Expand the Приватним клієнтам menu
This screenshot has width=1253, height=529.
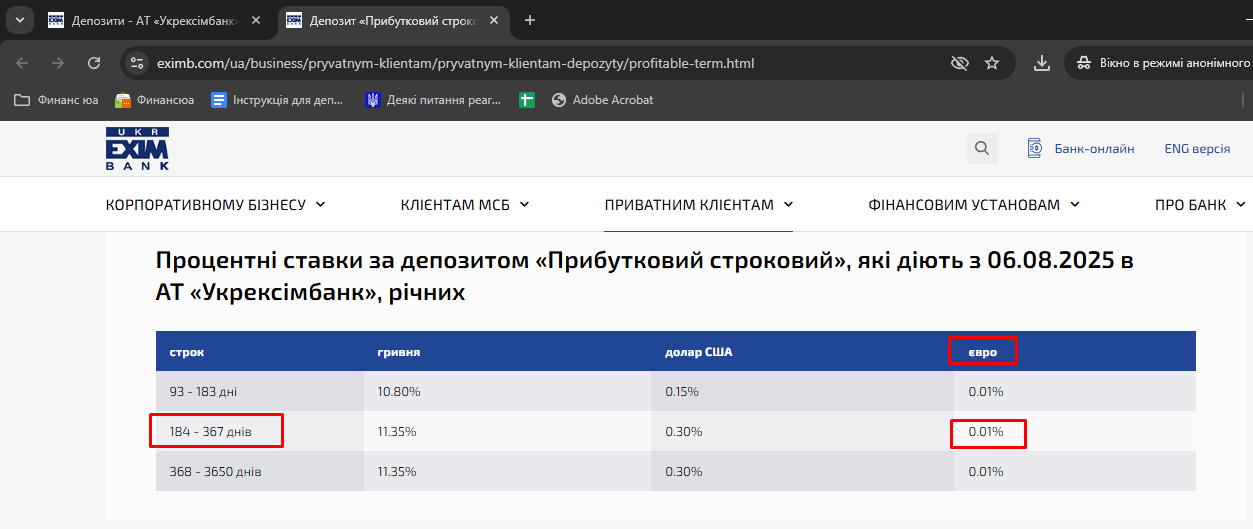point(699,205)
